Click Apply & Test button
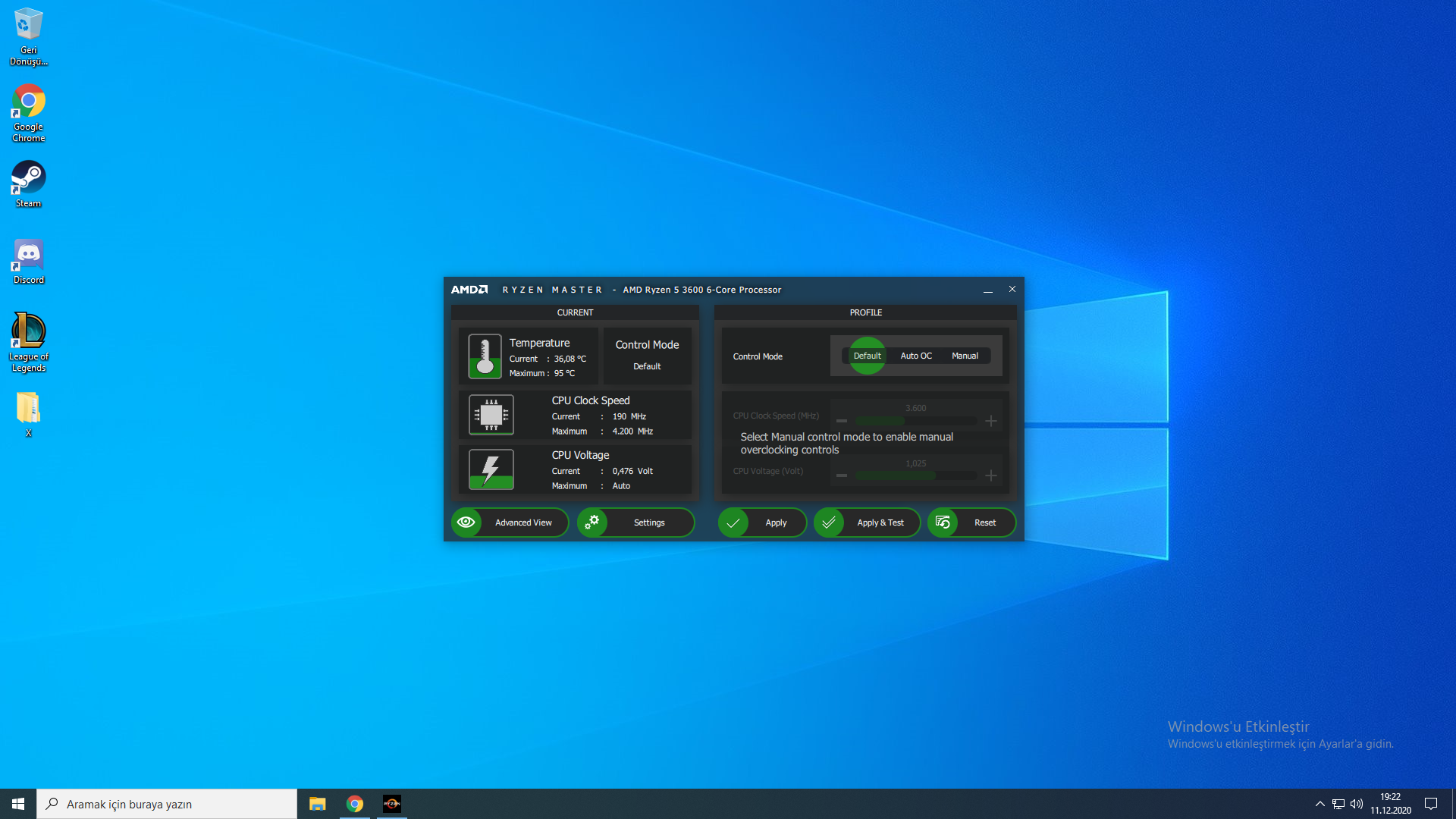Screen dimensions: 1456x819 point(867,522)
